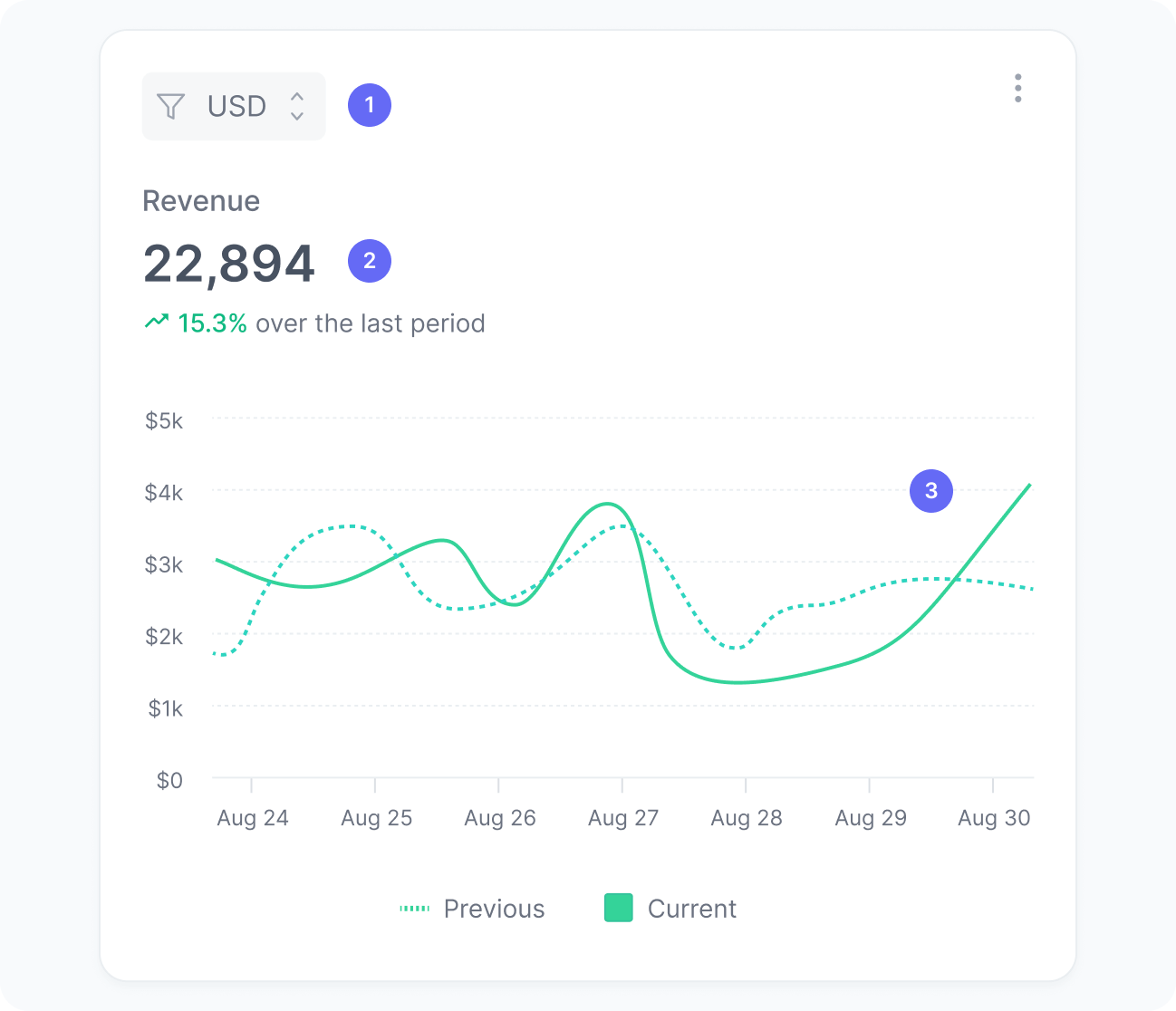Click the $5k gridline label

(164, 420)
